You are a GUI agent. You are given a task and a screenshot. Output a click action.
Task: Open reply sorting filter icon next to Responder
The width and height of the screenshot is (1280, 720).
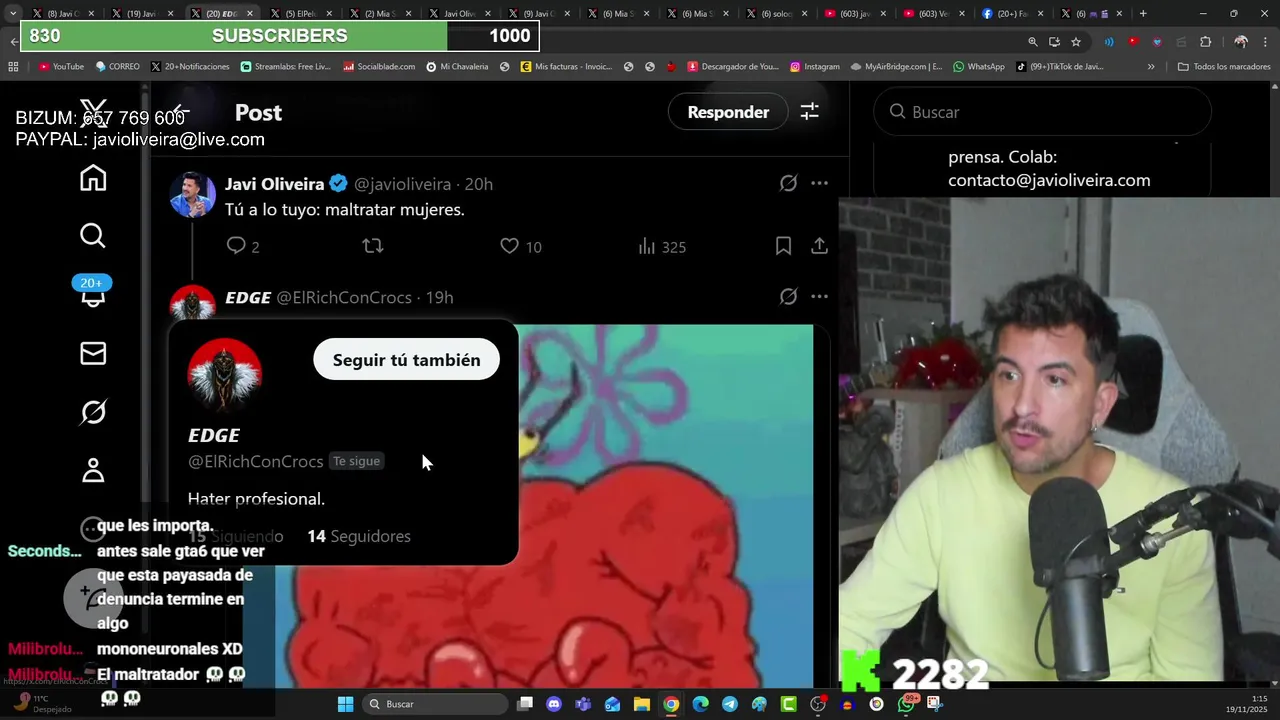pos(809,112)
